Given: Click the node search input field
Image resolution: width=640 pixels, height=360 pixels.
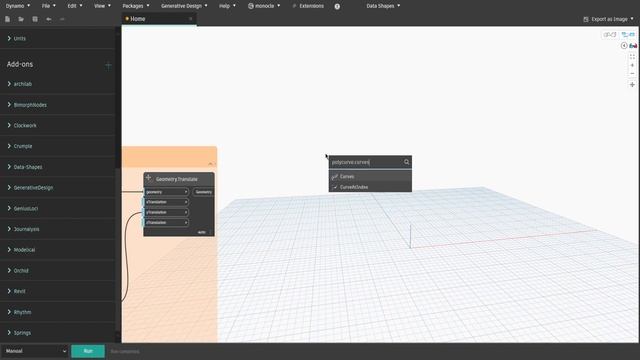Looking at the screenshot, I should [x=366, y=162].
